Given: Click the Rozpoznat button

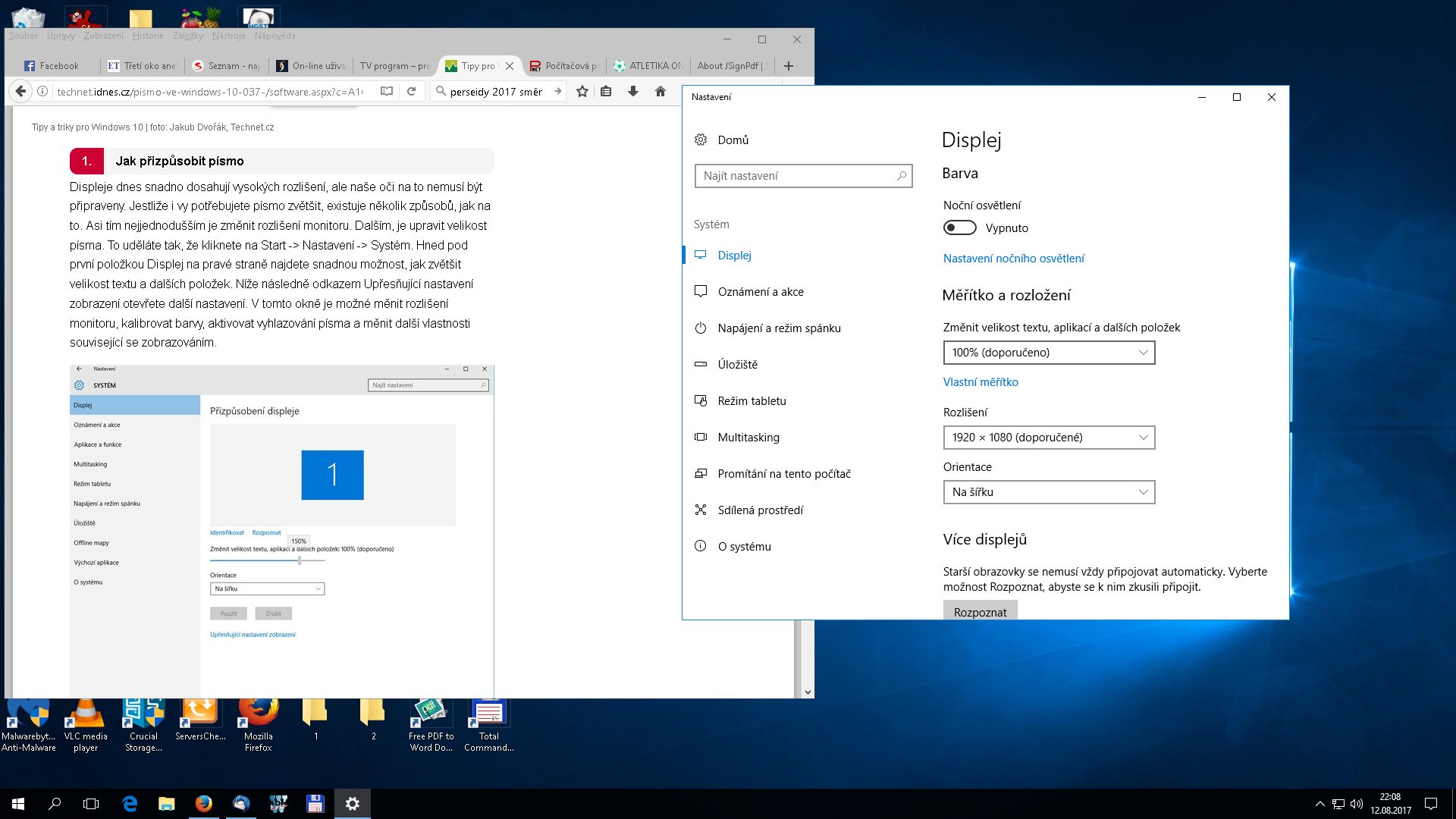Looking at the screenshot, I should [980, 611].
